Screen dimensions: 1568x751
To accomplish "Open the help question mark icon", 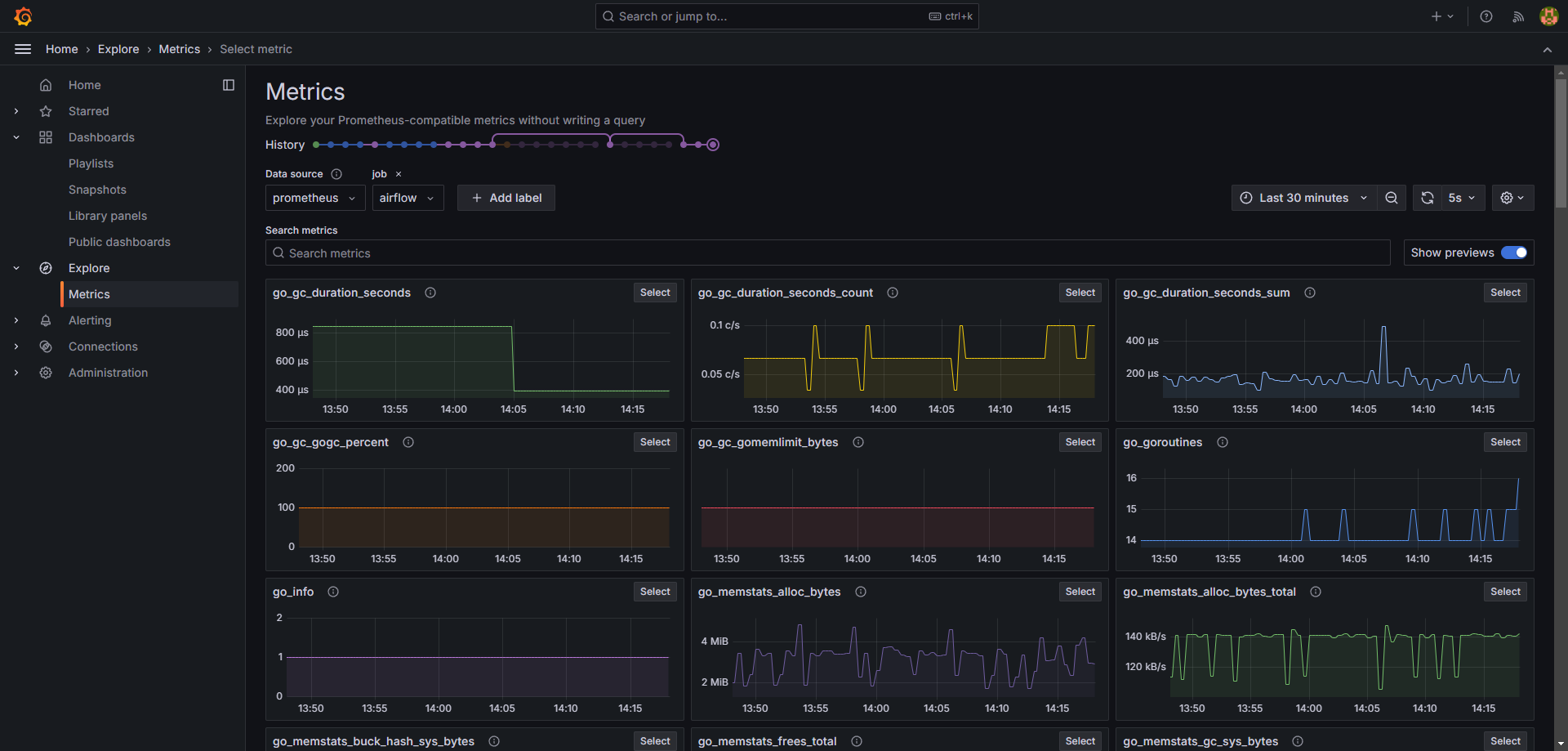I will click(1486, 16).
